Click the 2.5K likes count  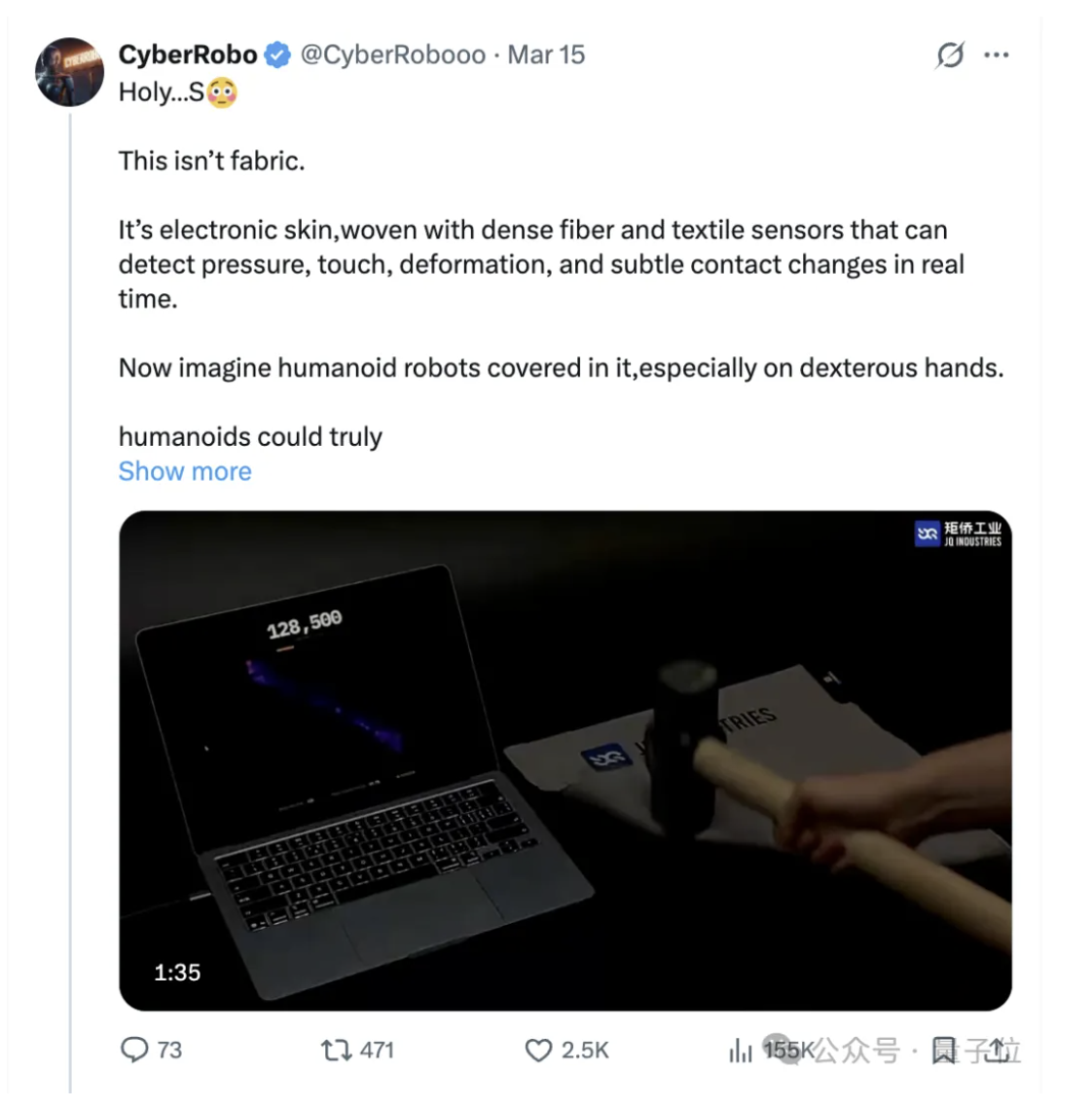(585, 1050)
